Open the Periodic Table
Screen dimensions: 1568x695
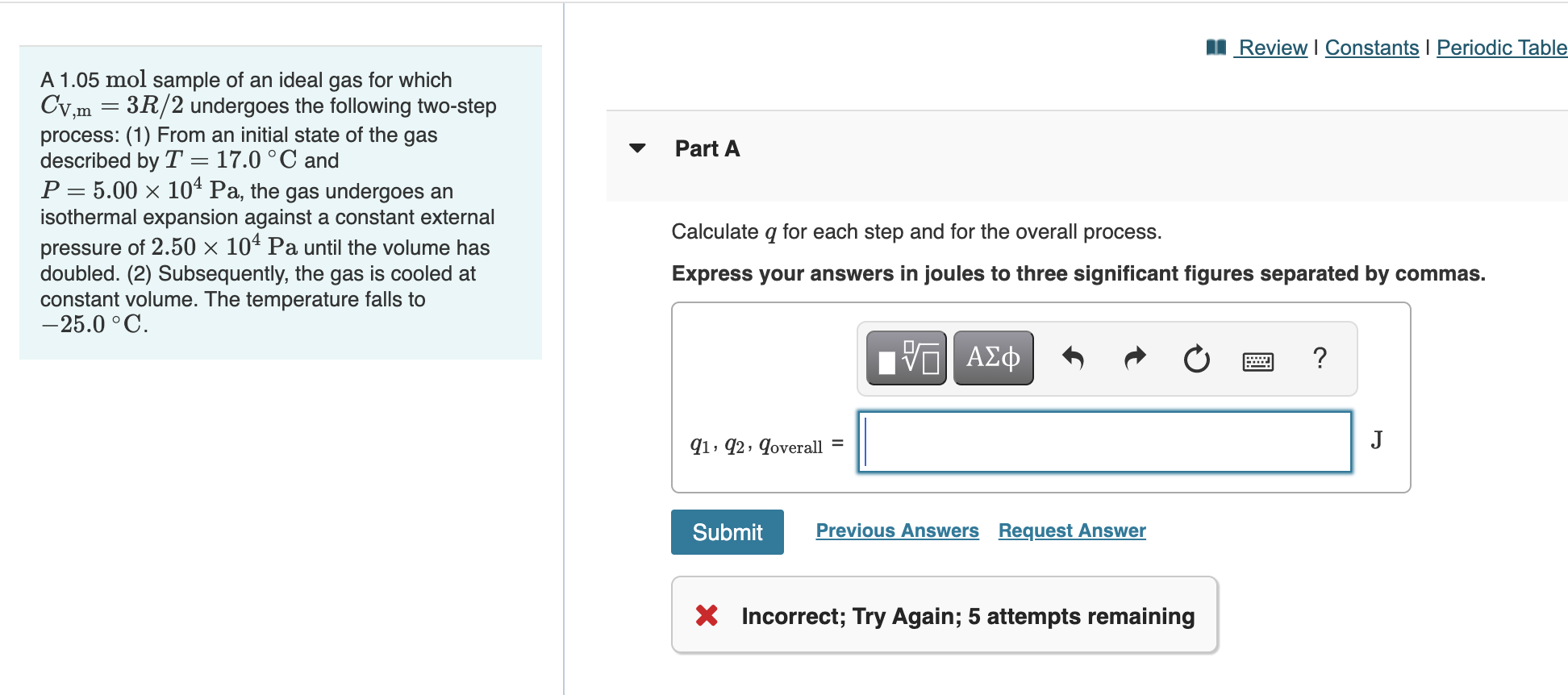tap(1502, 47)
